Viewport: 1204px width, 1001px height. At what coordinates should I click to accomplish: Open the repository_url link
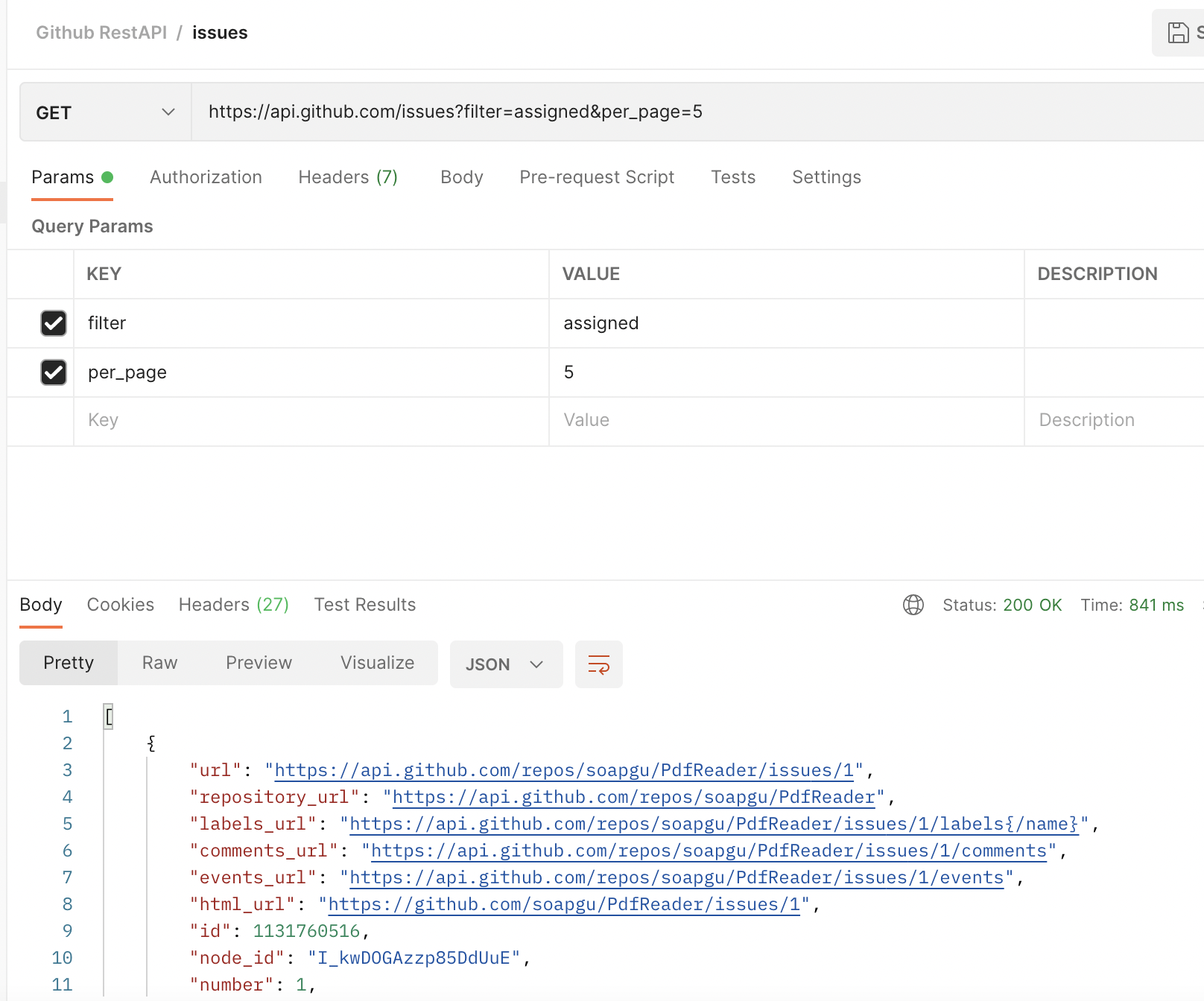[x=633, y=798]
